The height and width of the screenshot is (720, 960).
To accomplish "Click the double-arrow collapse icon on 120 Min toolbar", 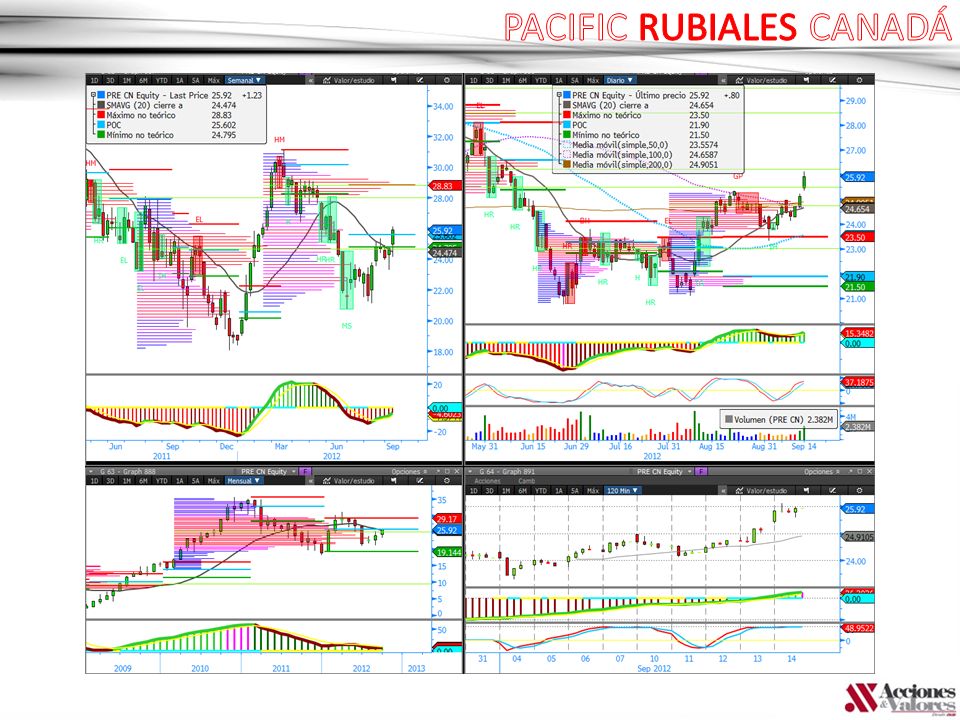I will (723, 490).
